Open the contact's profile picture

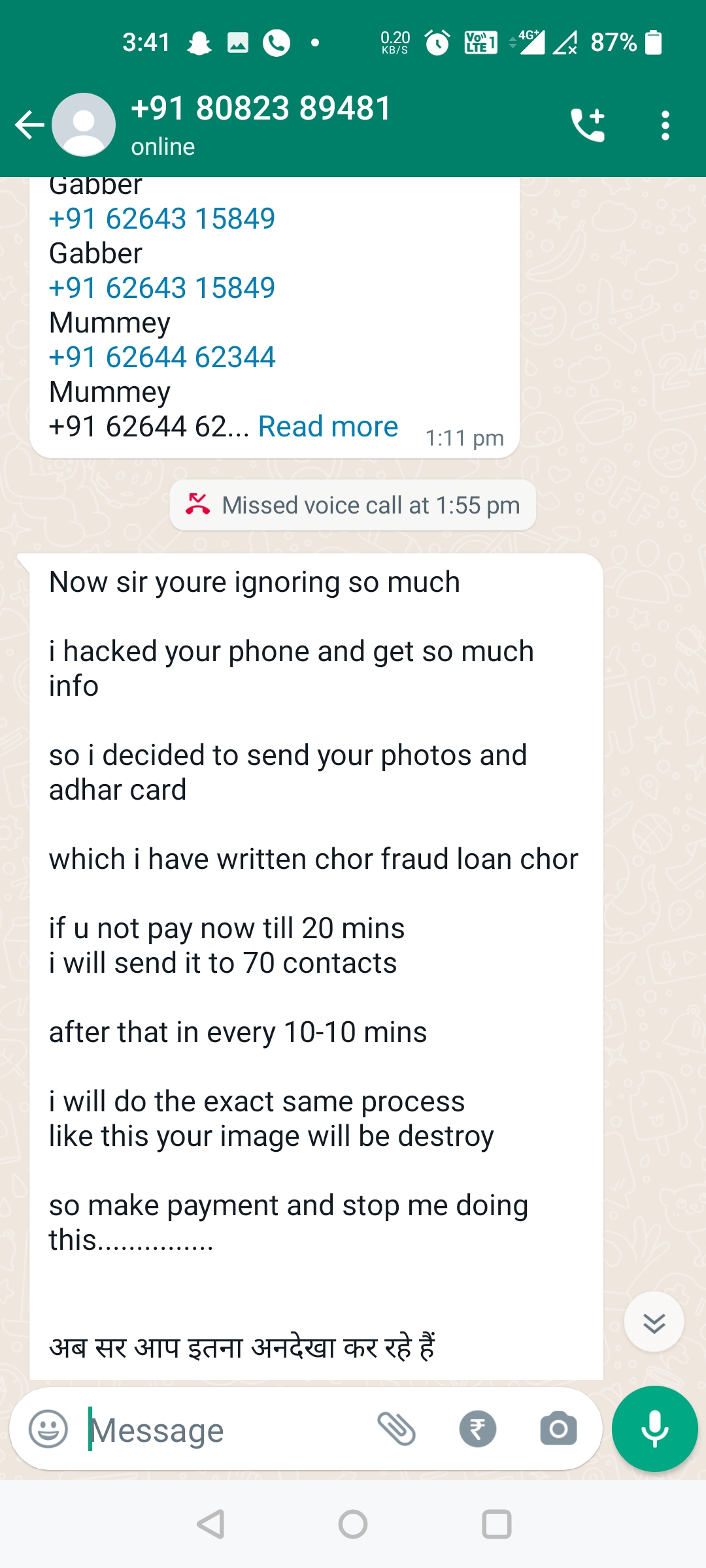[84, 125]
